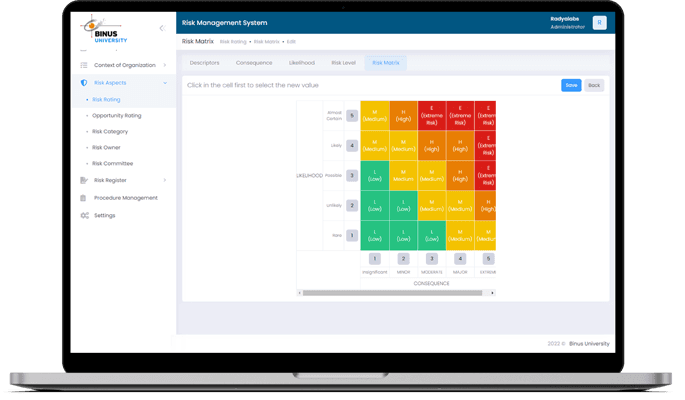The image size is (685, 400).
Task: Collapse the sidebar with double-chevron icon
Action: [162, 28]
